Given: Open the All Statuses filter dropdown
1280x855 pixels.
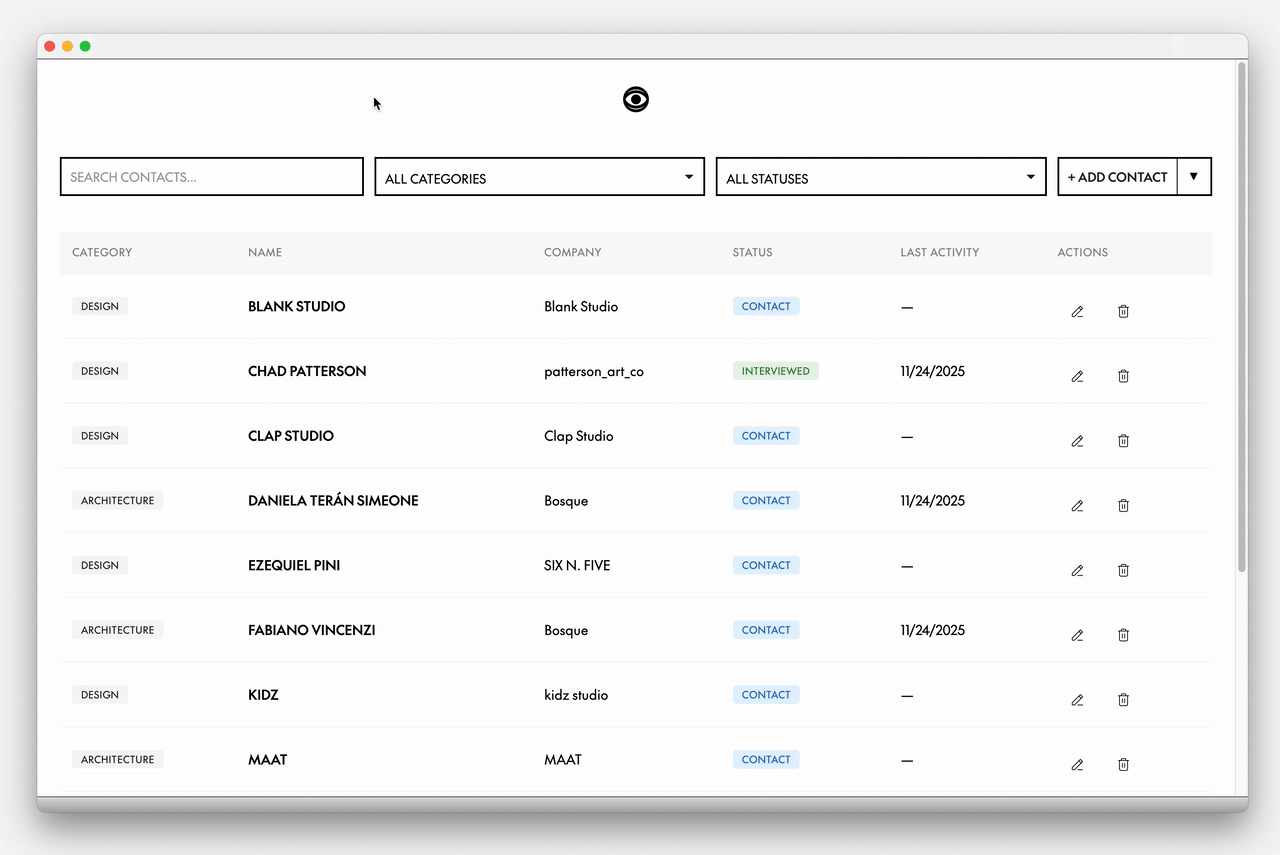Looking at the screenshot, I should click(x=880, y=177).
